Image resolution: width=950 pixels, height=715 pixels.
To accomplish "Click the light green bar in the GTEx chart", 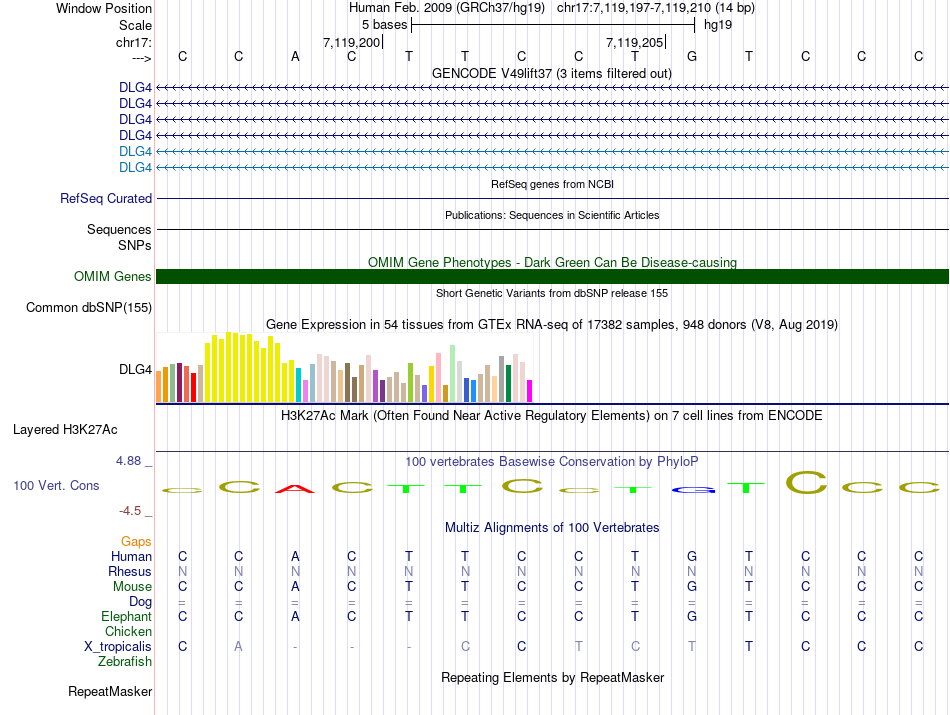I will tap(453, 372).
